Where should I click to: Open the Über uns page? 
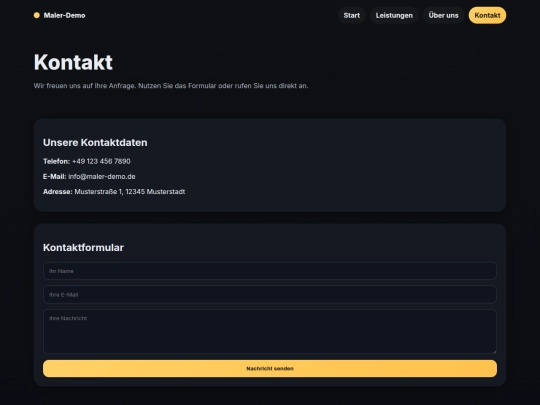[x=443, y=15]
